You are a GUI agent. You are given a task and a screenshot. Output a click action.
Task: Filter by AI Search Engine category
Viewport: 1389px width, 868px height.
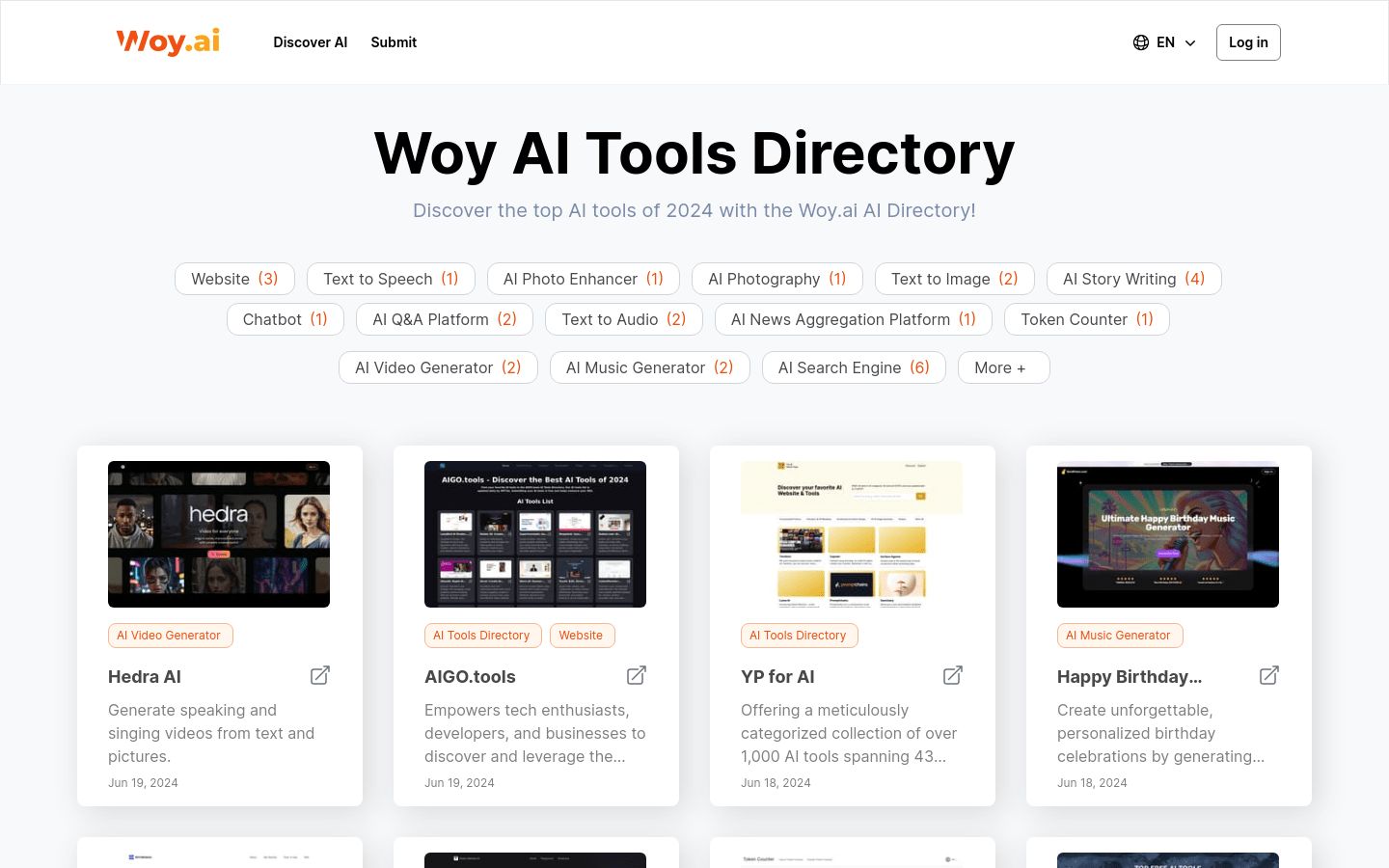coord(854,367)
